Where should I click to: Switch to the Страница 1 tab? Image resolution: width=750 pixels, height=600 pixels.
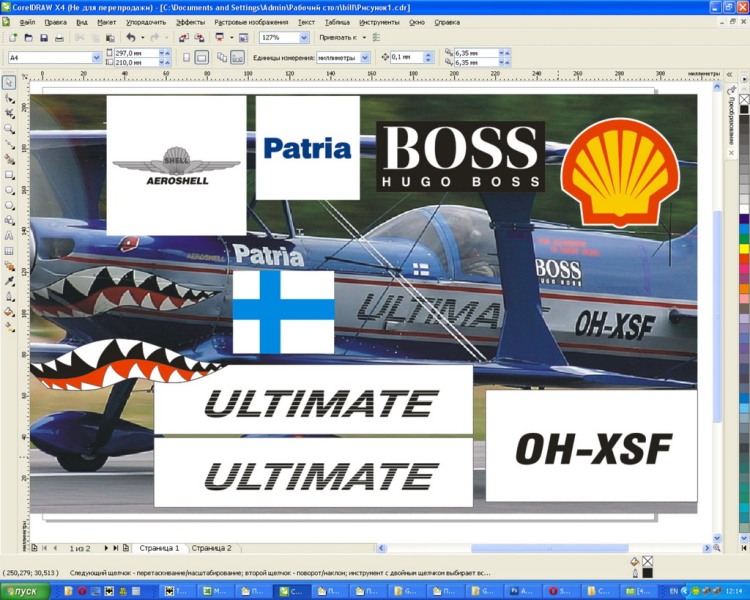tap(159, 548)
